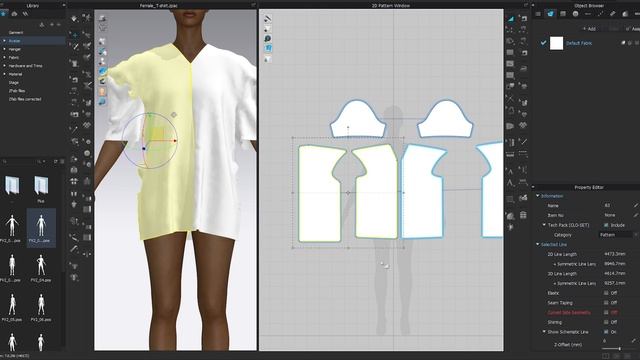
Task: Open the Category dropdown showing Pattern
Action: 617,235
